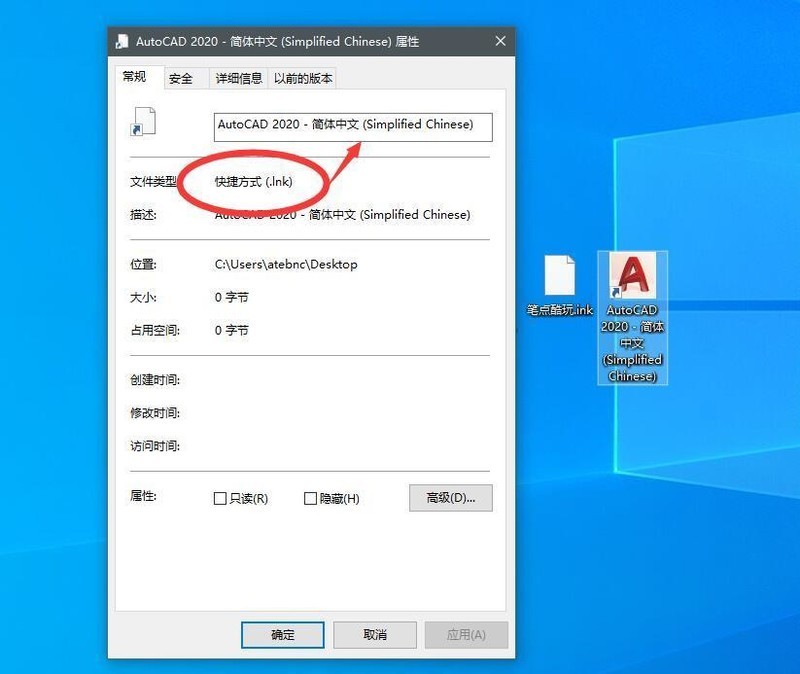
Task: Click the 确定 button to confirm
Action: tap(281, 634)
